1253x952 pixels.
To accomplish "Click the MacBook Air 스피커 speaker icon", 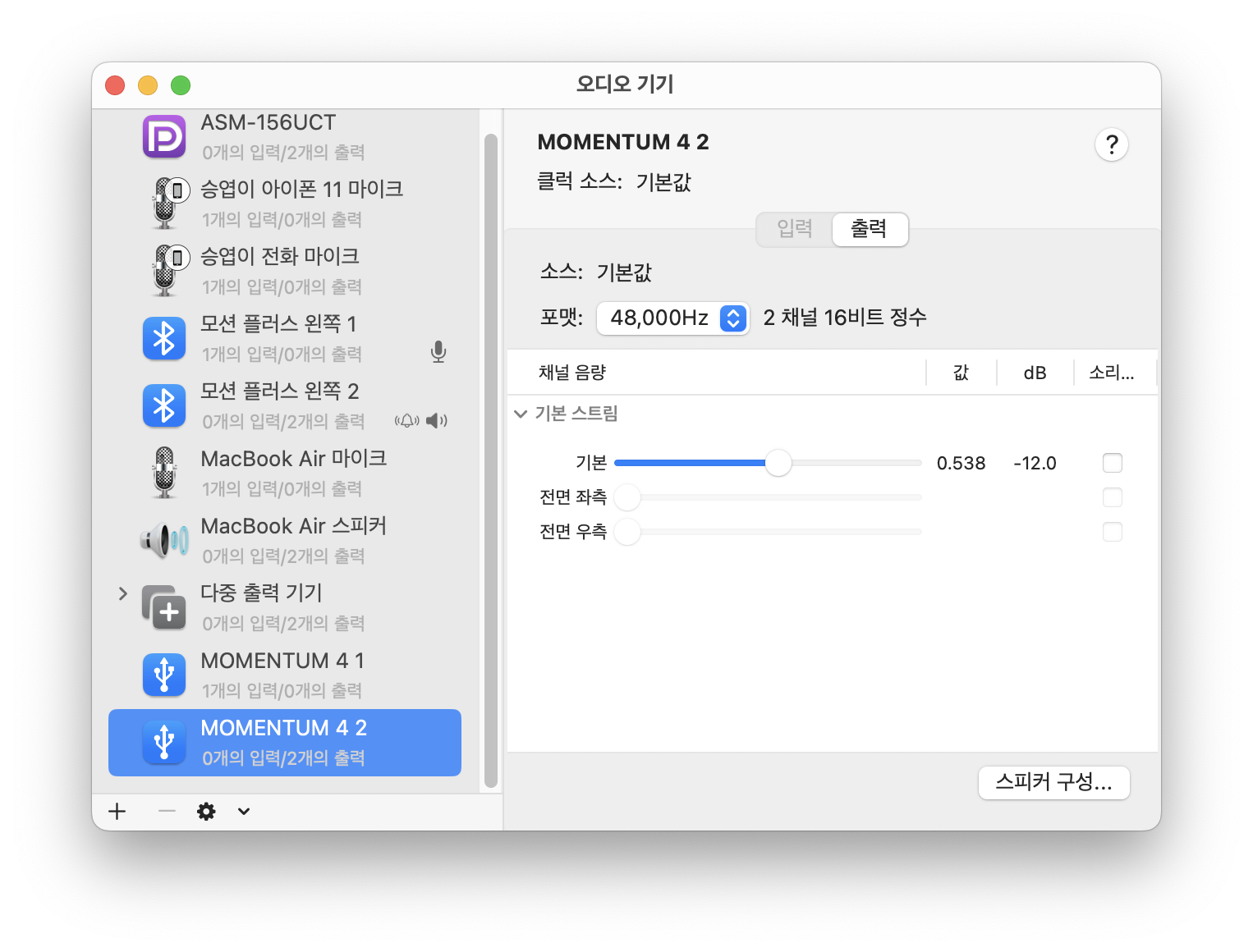I will click(x=164, y=540).
